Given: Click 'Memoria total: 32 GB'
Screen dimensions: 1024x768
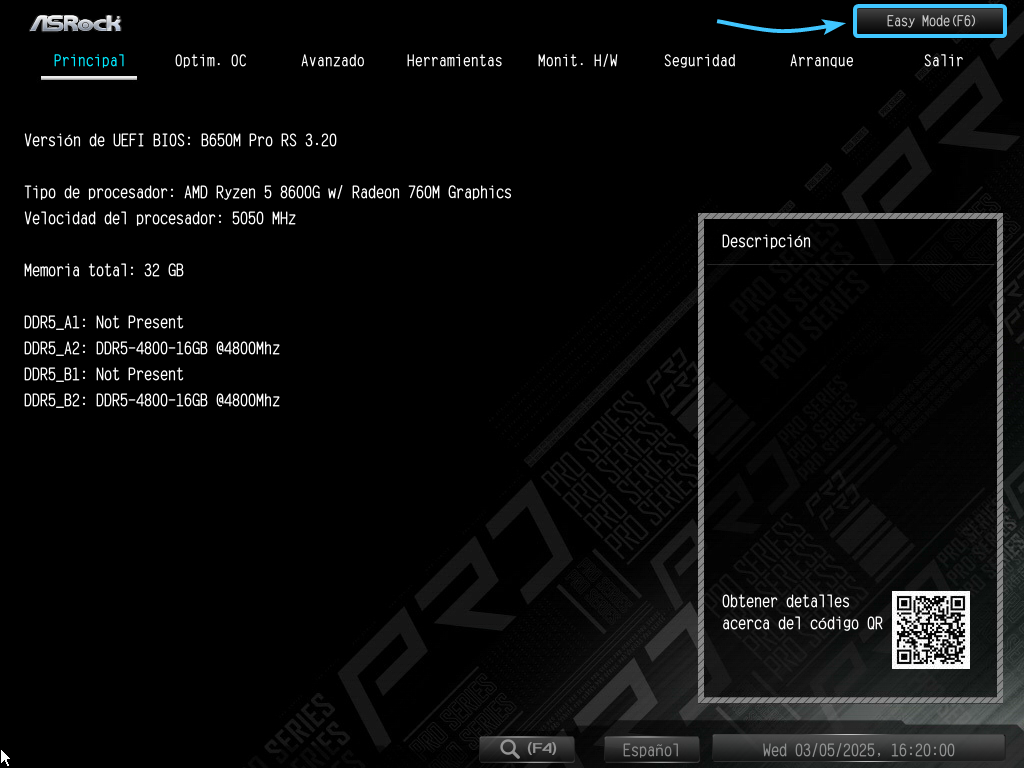Looking at the screenshot, I should [x=104, y=270].
